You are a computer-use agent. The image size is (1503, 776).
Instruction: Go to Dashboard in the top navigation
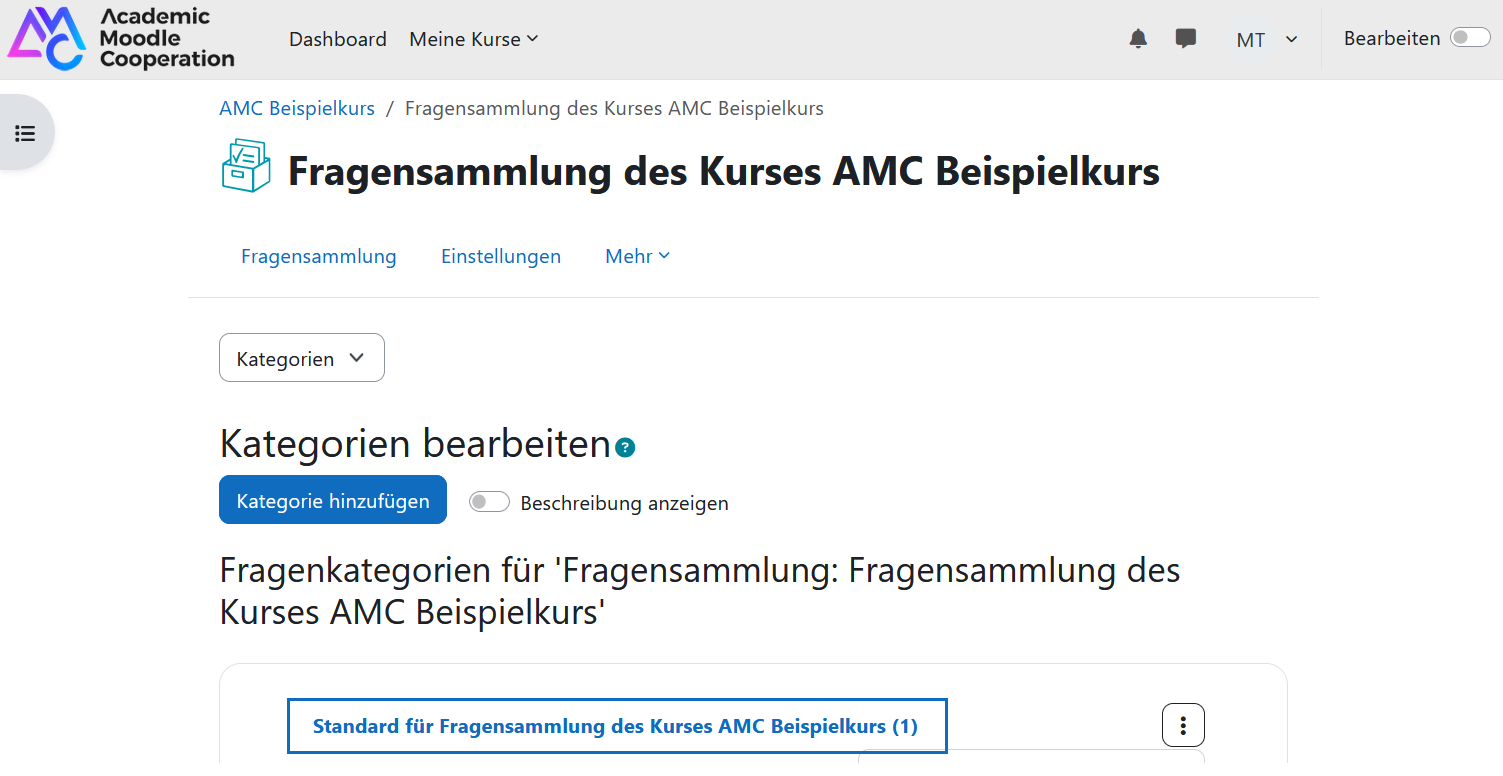tap(338, 39)
